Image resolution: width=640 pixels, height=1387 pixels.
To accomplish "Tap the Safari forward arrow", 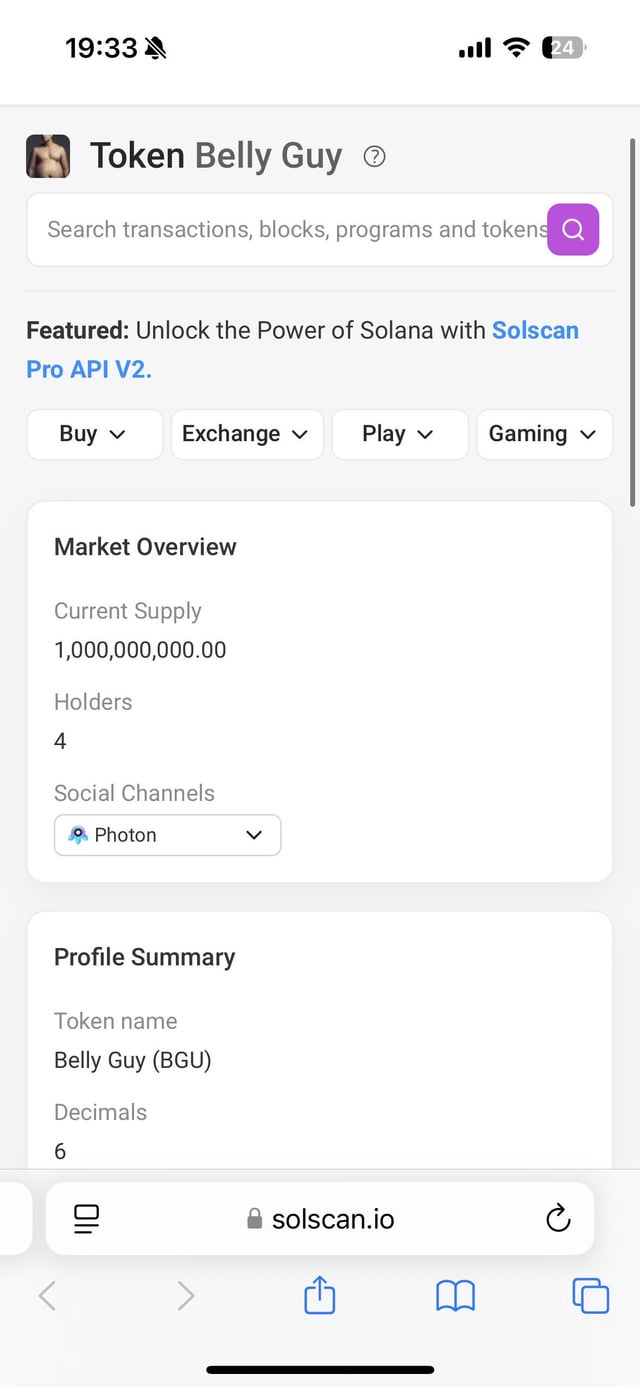I will 185,1296.
